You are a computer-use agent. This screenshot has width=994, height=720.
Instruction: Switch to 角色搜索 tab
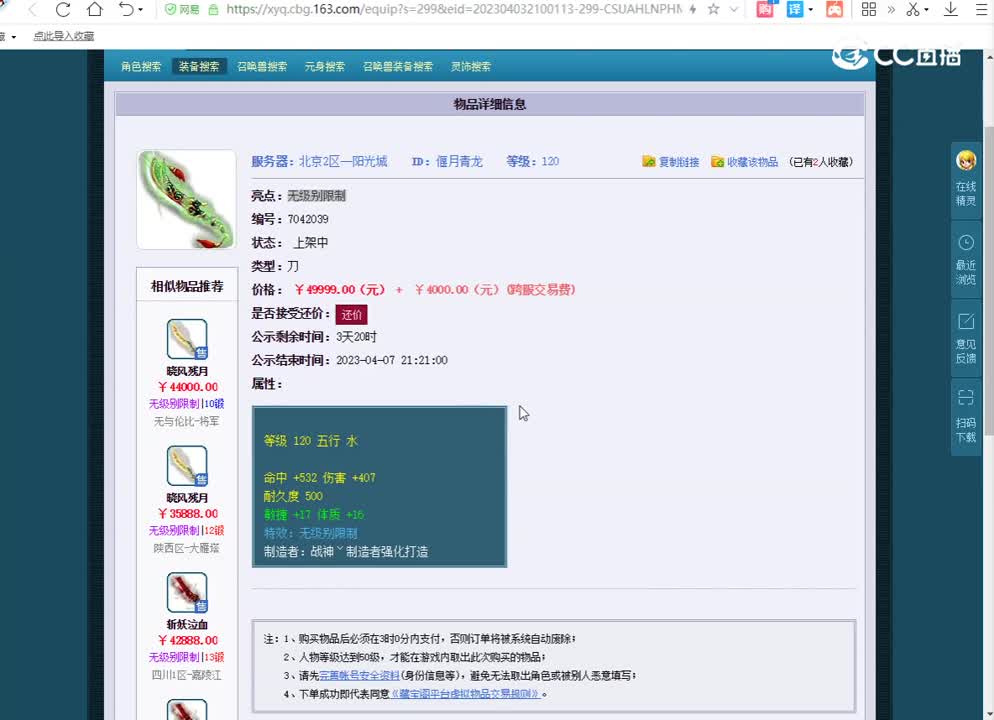click(141, 66)
